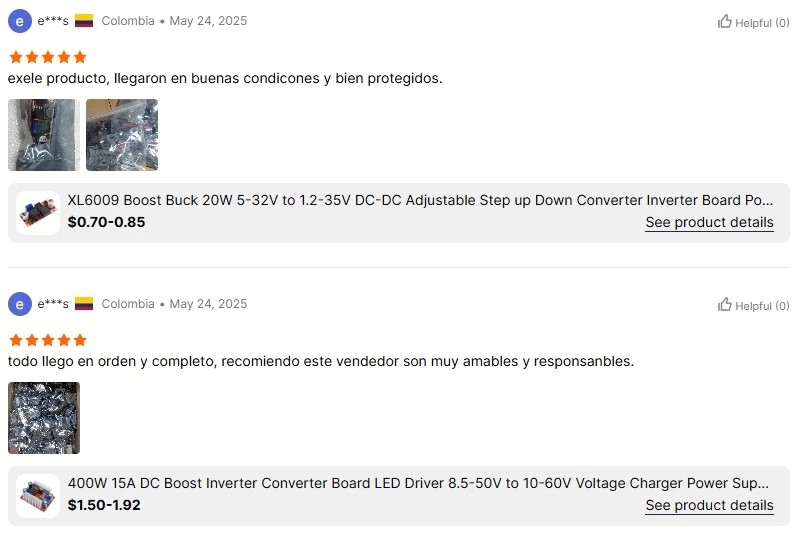
Task: Open first photo in first review
Action: [x=43, y=135]
